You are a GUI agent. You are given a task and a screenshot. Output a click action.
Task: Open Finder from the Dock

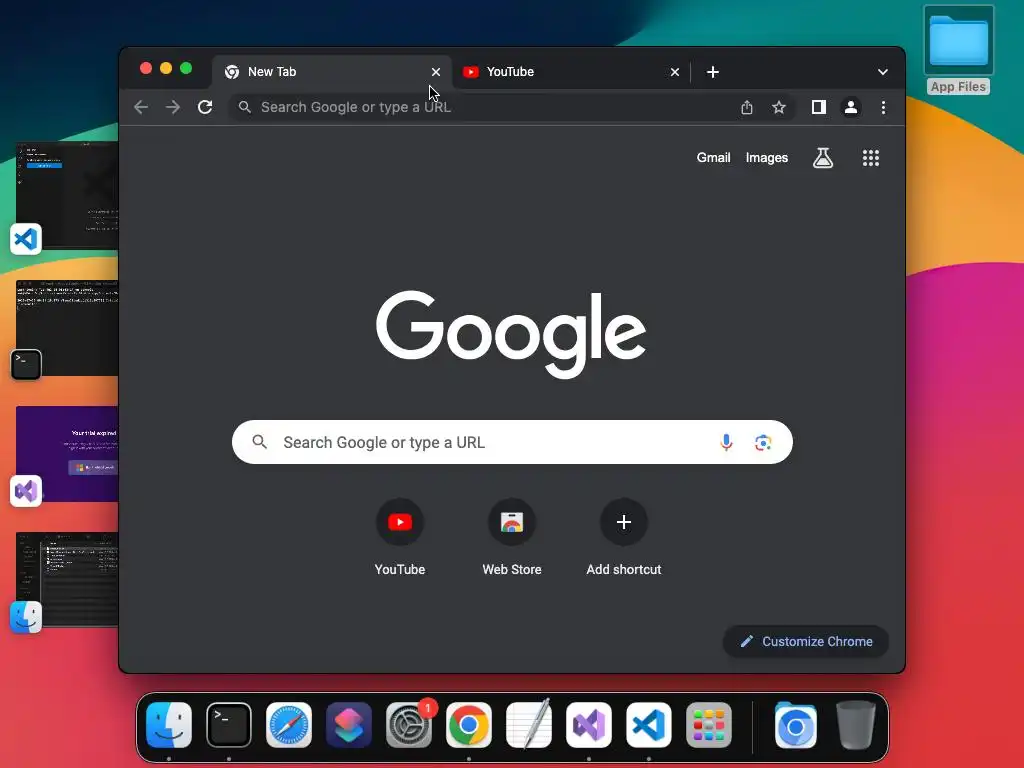click(168, 725)
